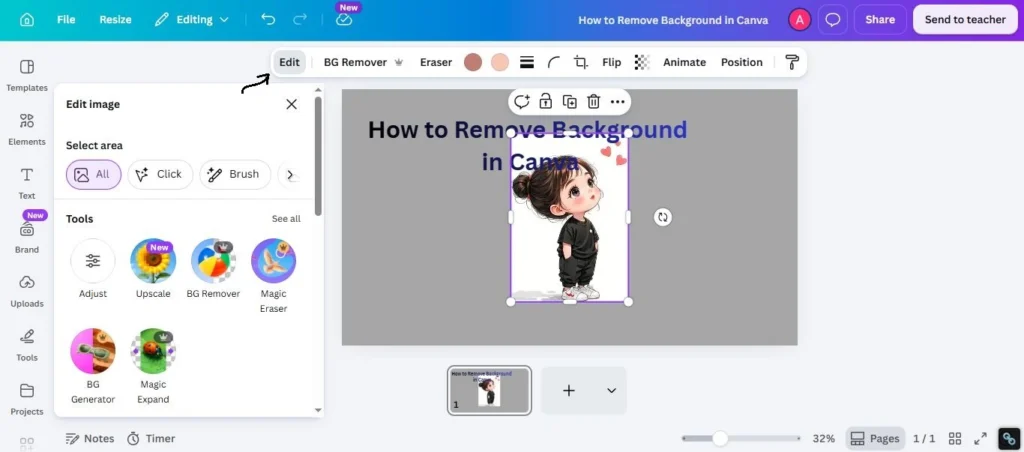Select the Brush area option
The height and width of the screenshot is (452, 1024).
coord(235,174)
